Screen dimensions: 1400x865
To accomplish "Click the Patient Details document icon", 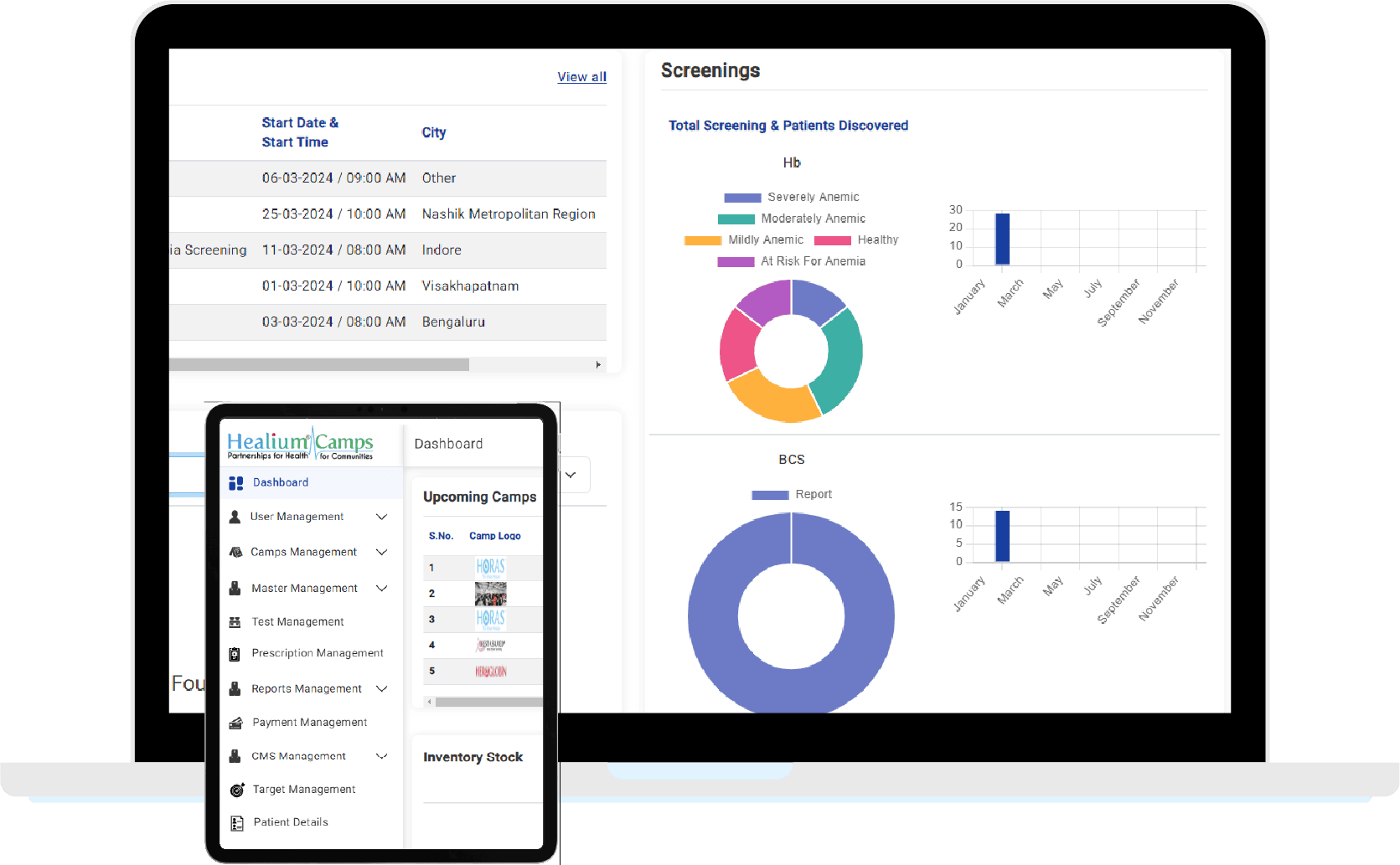I will [x=237, y=823].
